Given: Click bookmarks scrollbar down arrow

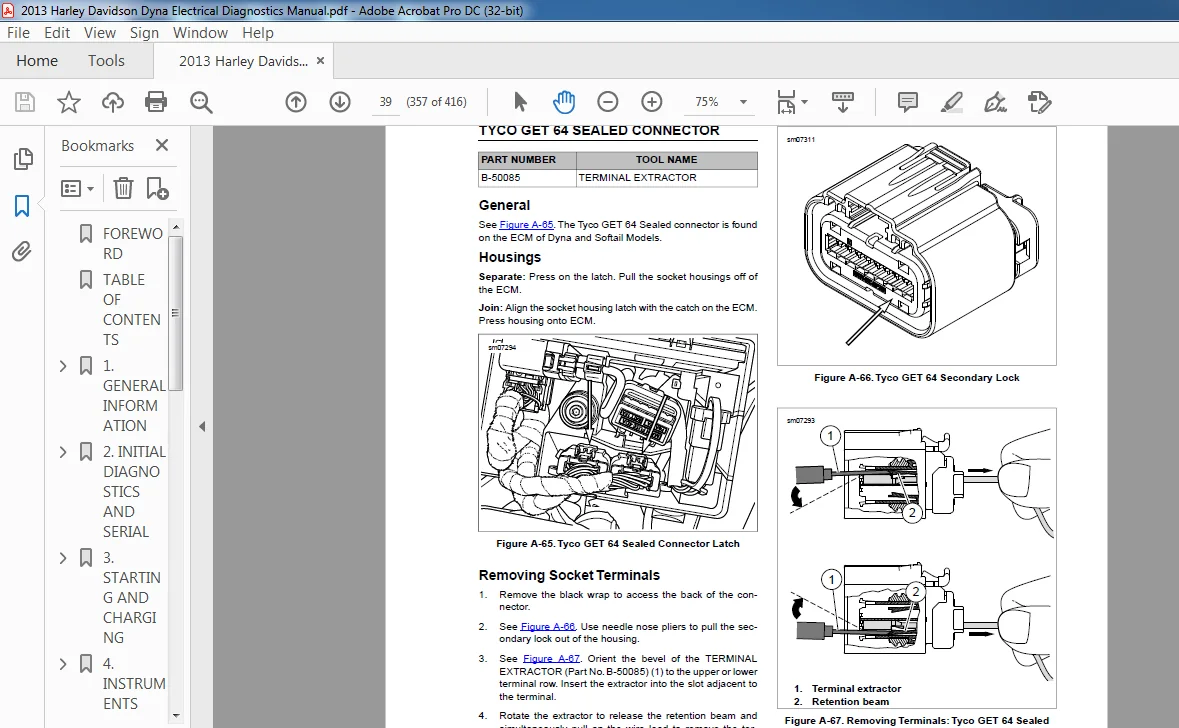Looking at the screenshot, I should pos(176,716).
